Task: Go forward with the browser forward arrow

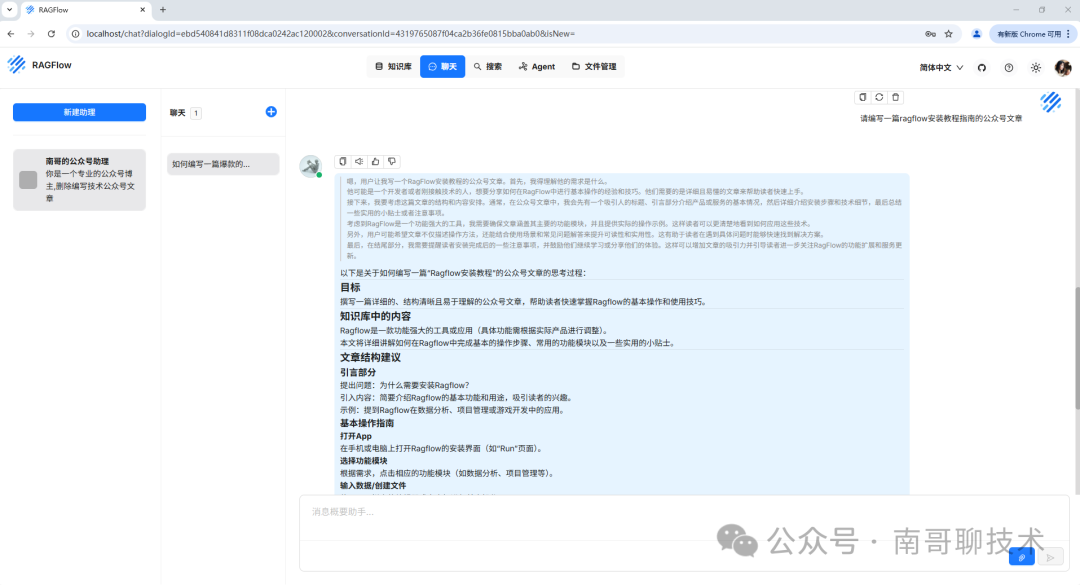Action: click(31, 34)
